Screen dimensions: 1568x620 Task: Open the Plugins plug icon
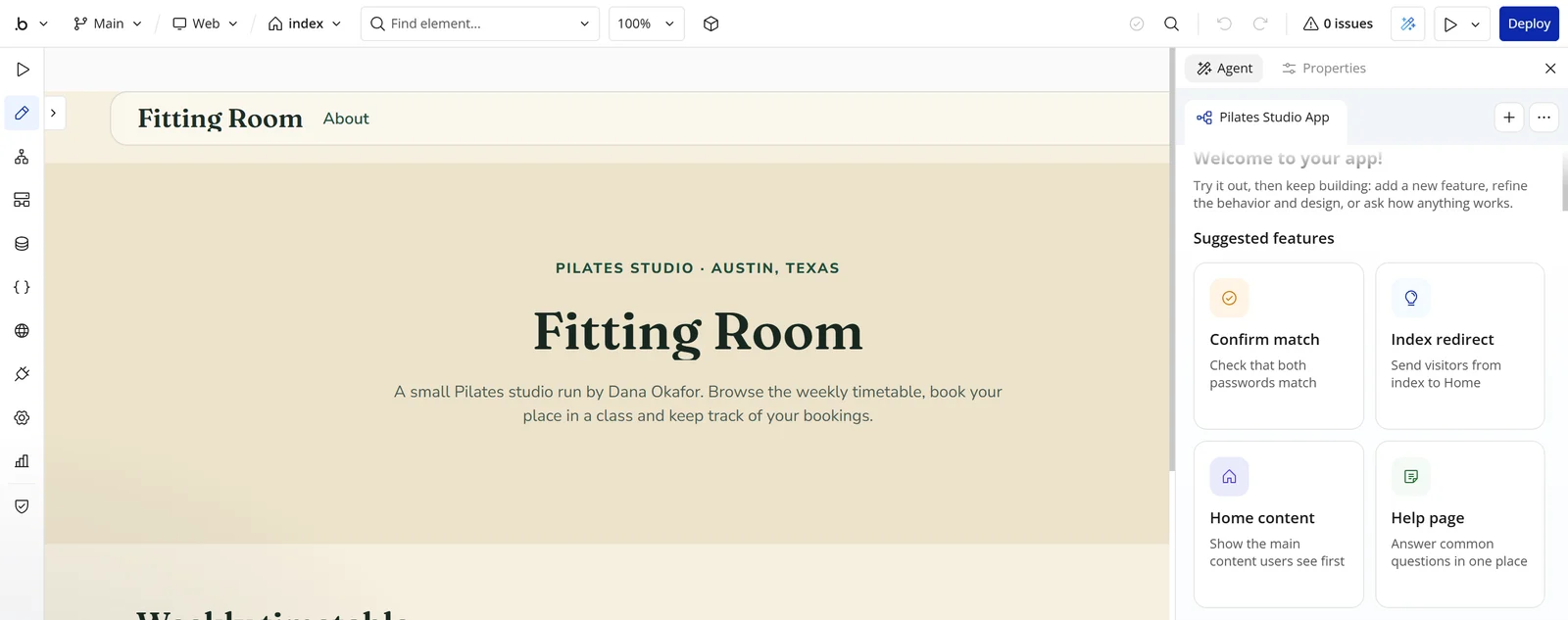[22, 374]
